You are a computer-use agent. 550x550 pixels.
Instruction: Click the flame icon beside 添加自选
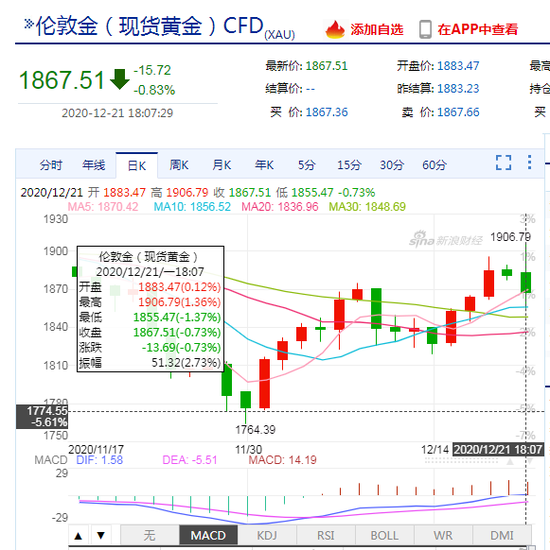(335, 29)
